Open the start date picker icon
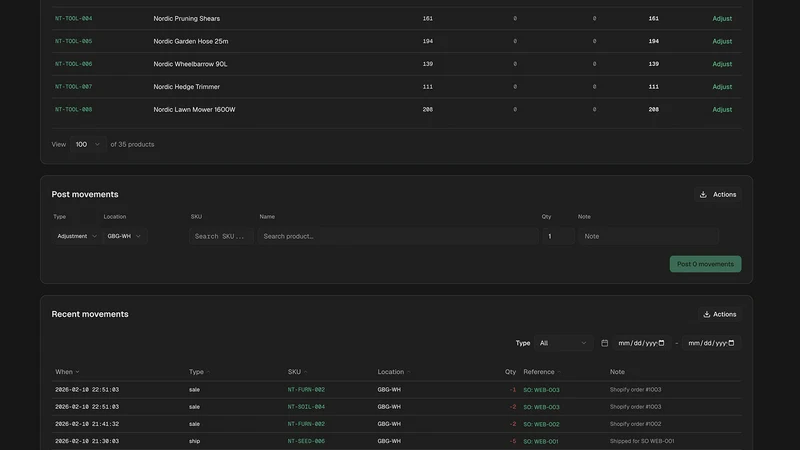800x450 pixels. [x=662, y=343]
